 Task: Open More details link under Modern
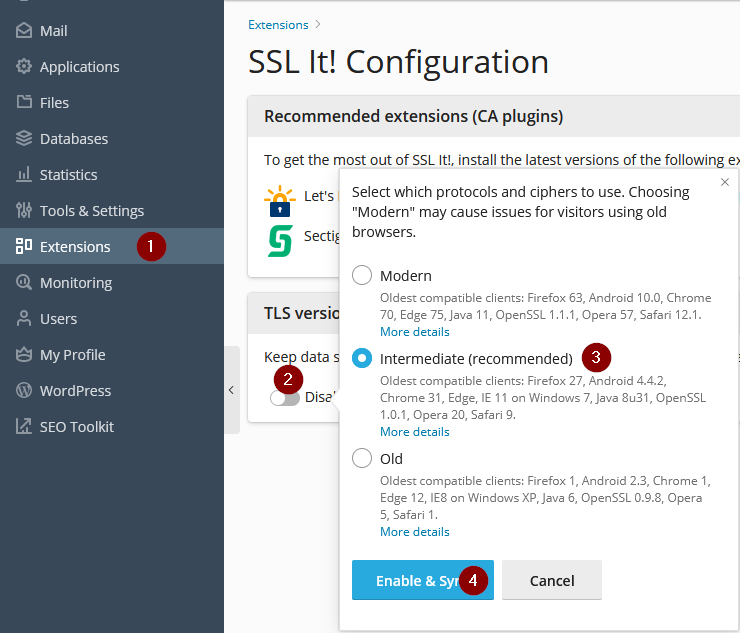point(415,332)
